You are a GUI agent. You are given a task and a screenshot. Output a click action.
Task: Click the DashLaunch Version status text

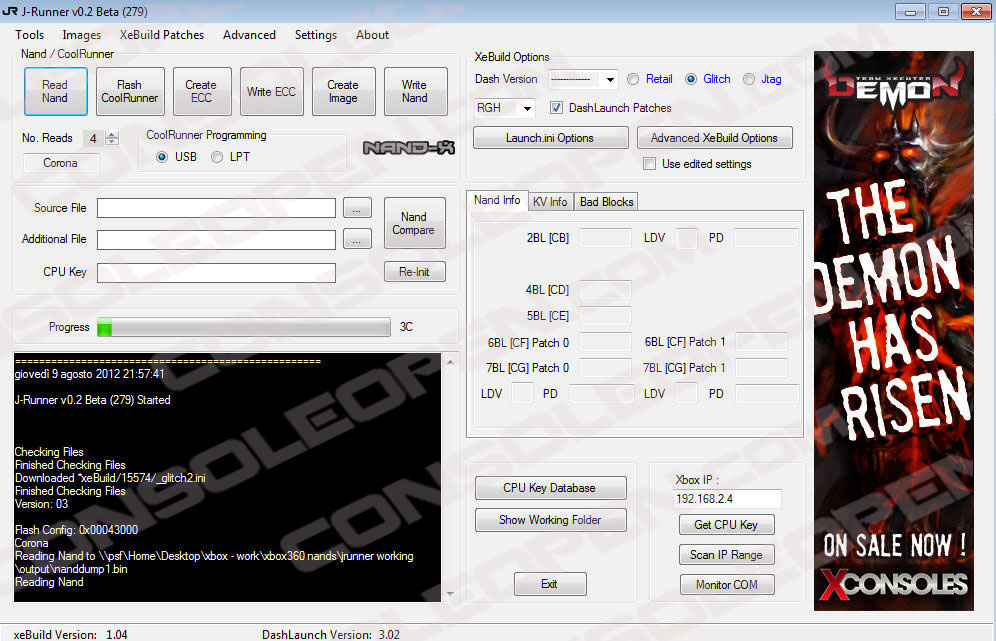[x=331, y=634]
